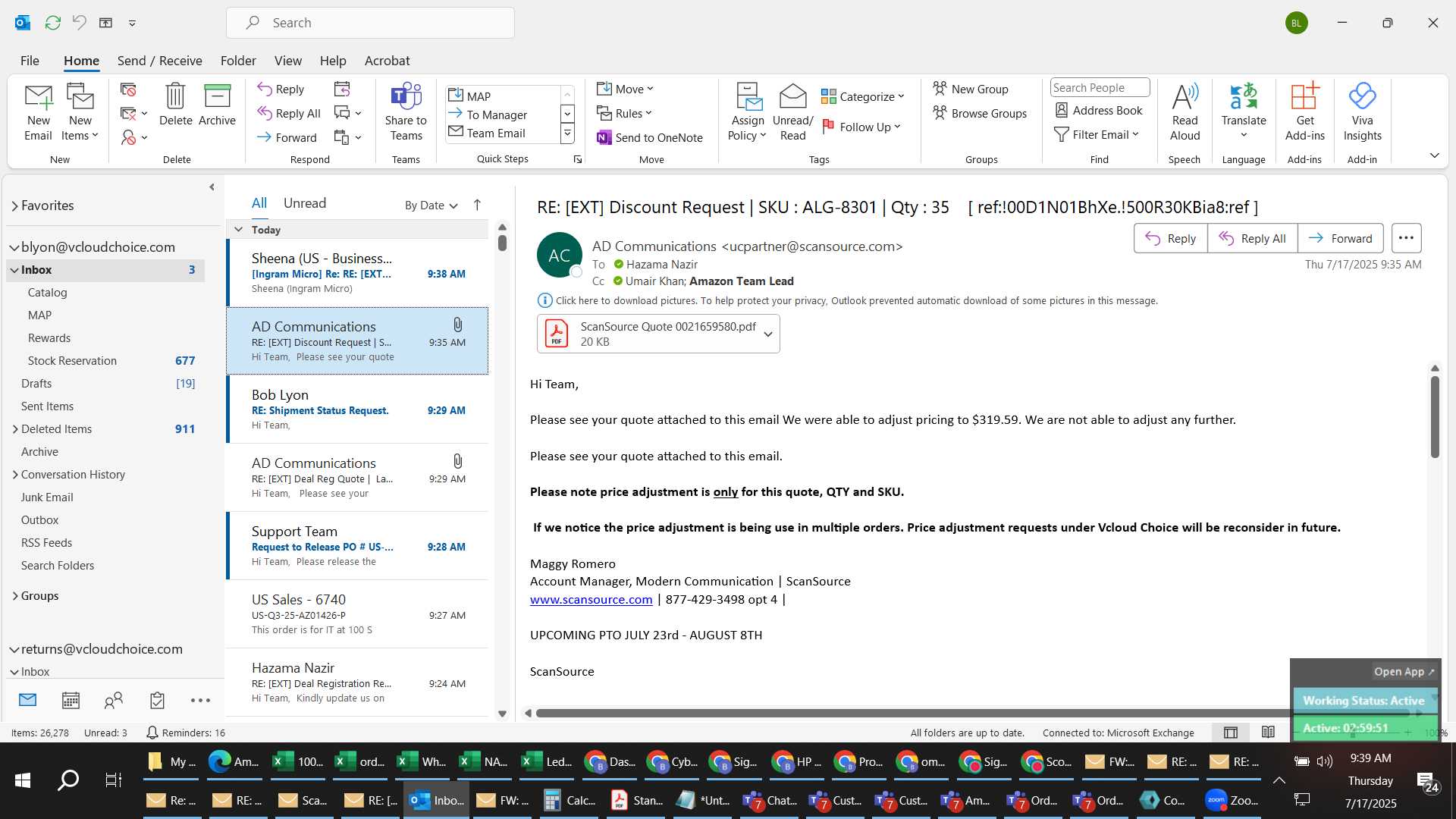Click the Address Book icon
Viewport: 1456px width, 819px height.
tap(1062, 110)
